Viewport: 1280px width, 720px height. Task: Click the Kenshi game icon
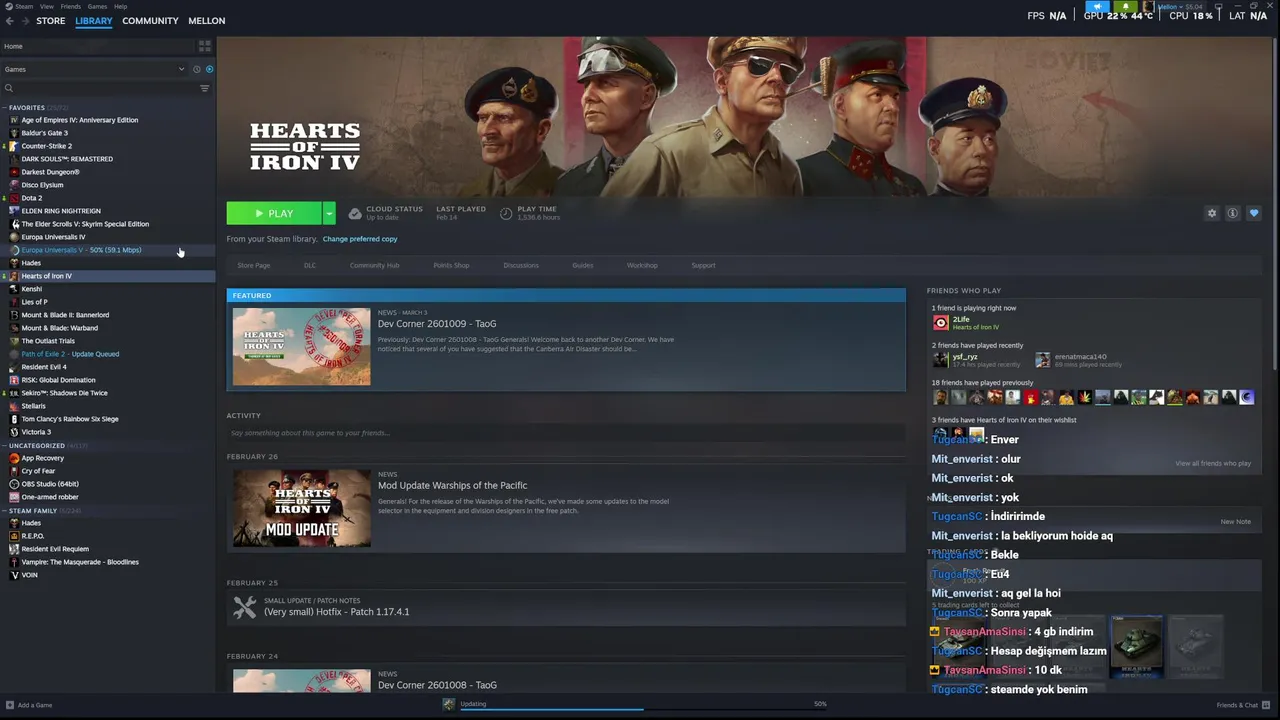click(x=14, y=289)
